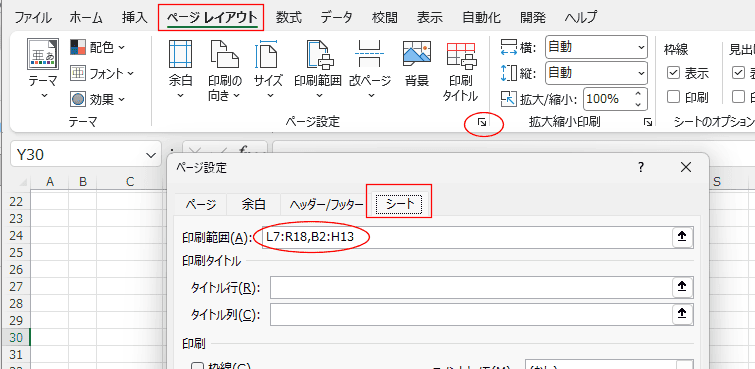Toggle 枠線 表示 gridlines view checkbox

click(x=673, y=73)
